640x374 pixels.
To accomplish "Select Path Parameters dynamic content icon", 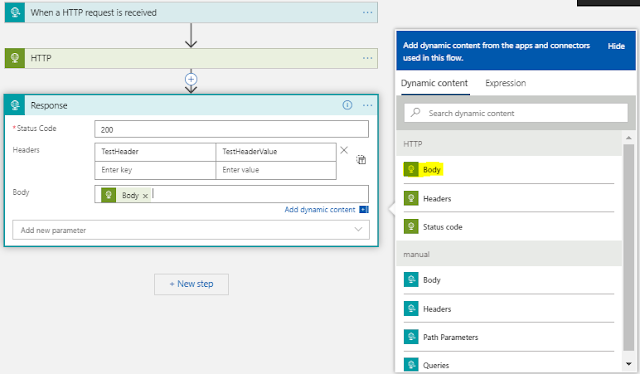I will pyautogui.click(x=411, y=337).
